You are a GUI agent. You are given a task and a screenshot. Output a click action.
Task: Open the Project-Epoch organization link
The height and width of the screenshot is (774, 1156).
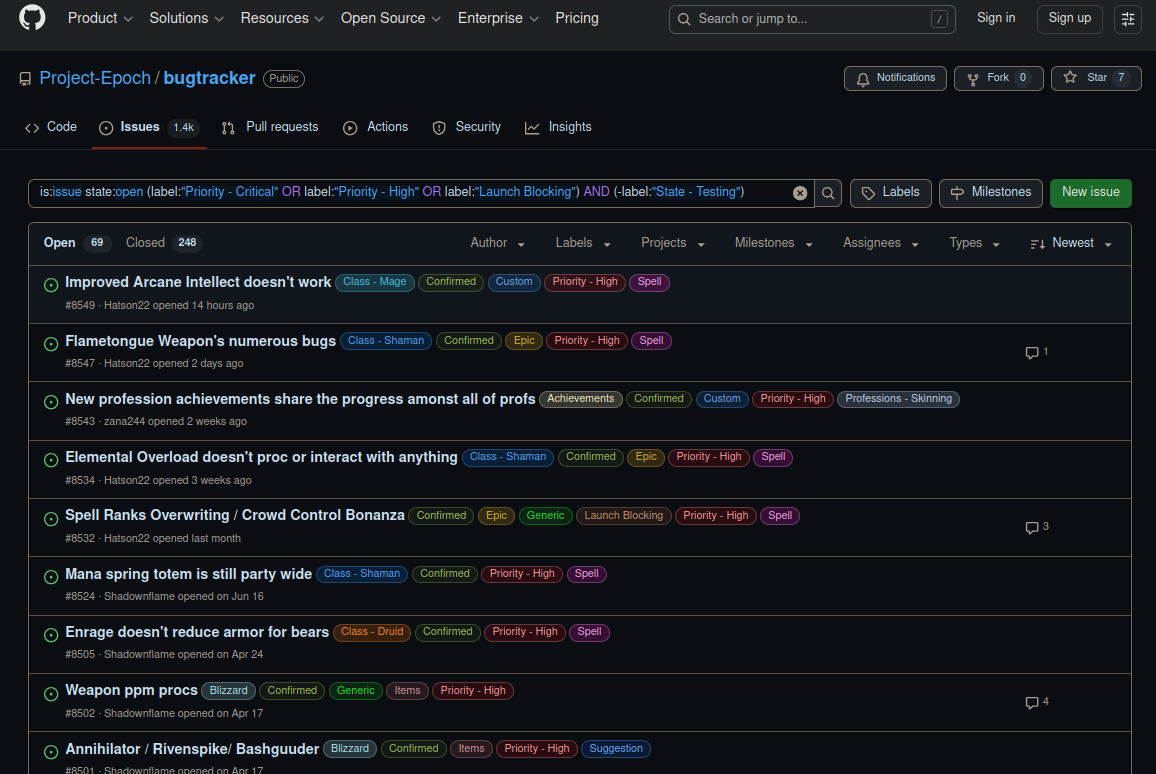94,78
